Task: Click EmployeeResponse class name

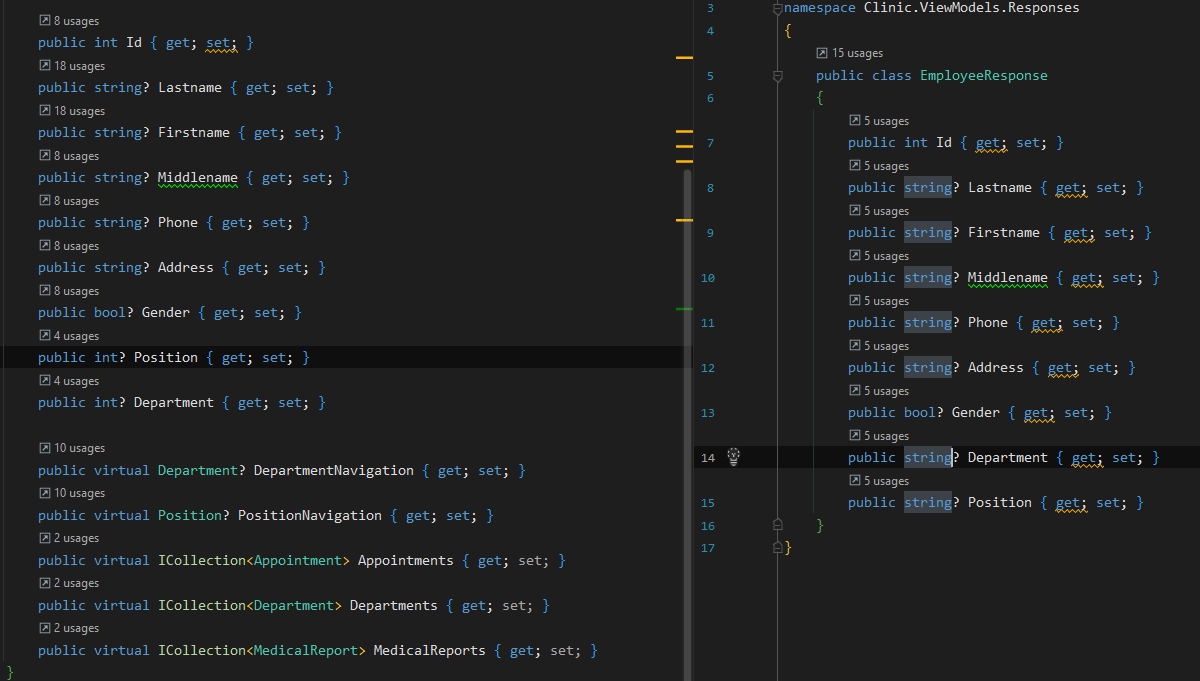Action: 984,75
